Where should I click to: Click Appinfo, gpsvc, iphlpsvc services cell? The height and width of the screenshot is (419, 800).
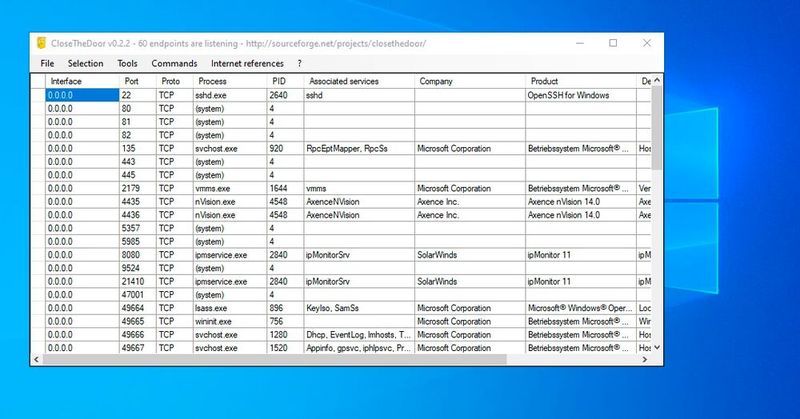pyautogui.click(x=359, y=348)
